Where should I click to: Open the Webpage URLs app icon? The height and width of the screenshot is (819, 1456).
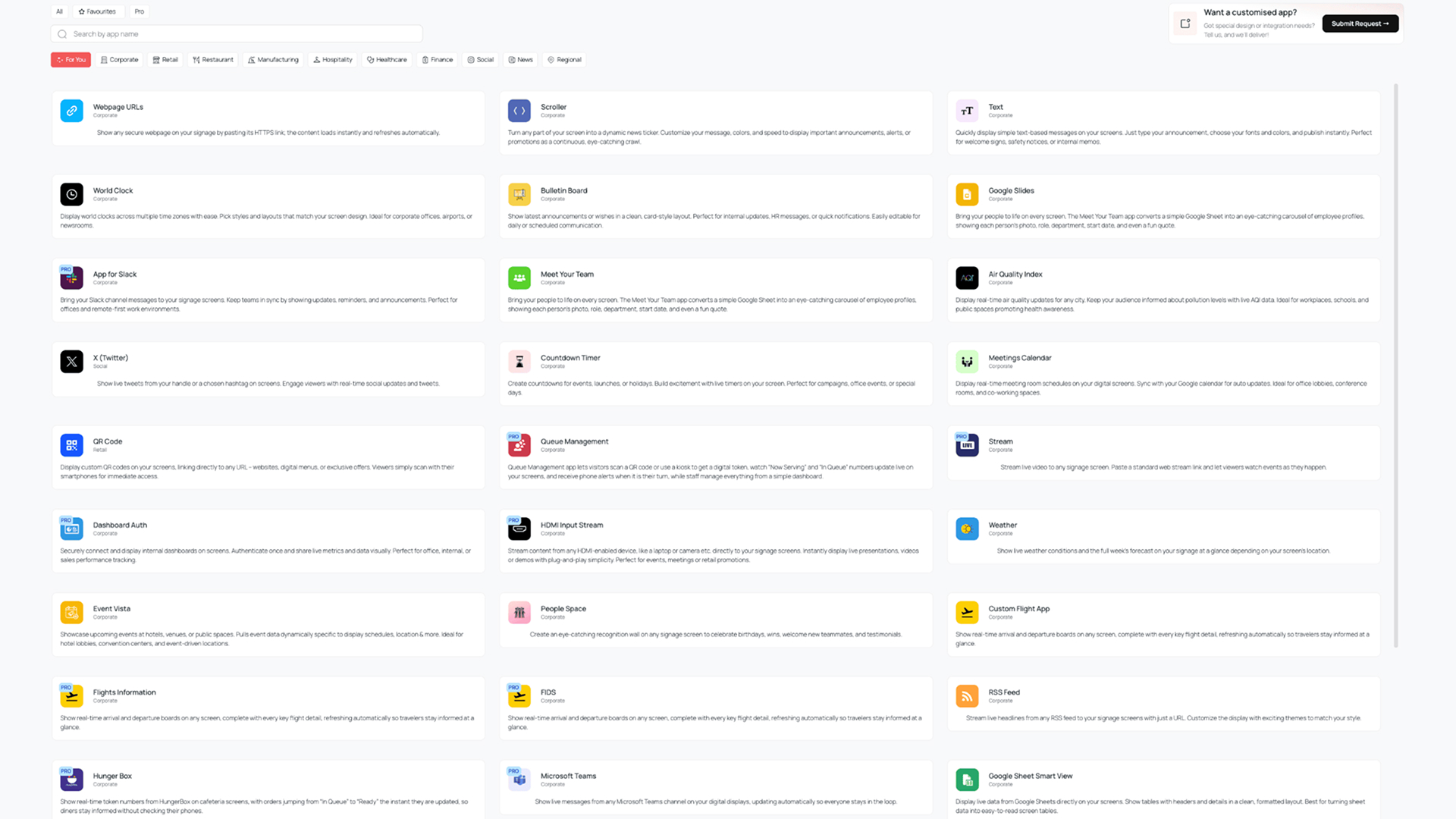(x=71, y=111)
